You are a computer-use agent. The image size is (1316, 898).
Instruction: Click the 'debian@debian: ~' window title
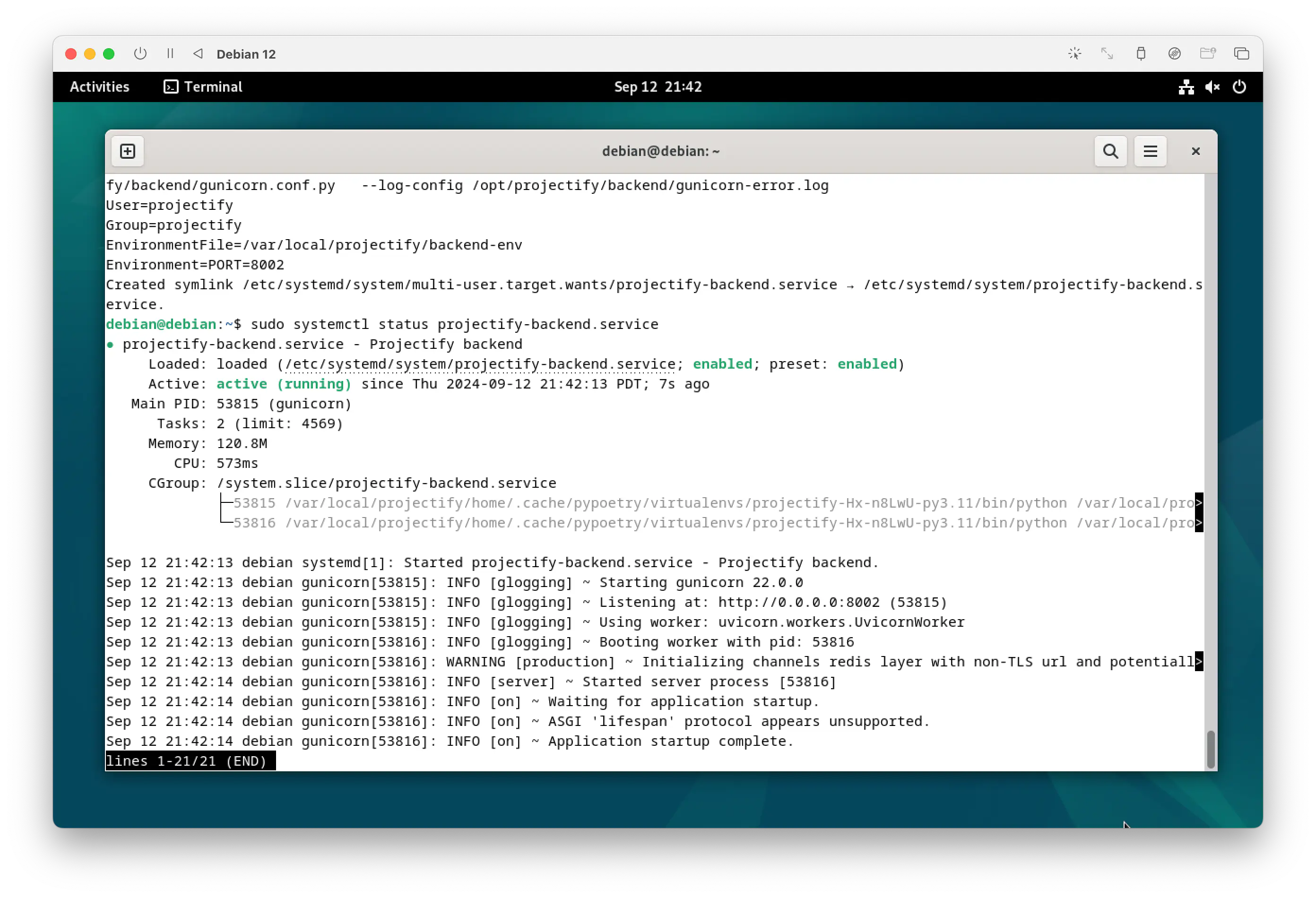(x=660, y=151)
